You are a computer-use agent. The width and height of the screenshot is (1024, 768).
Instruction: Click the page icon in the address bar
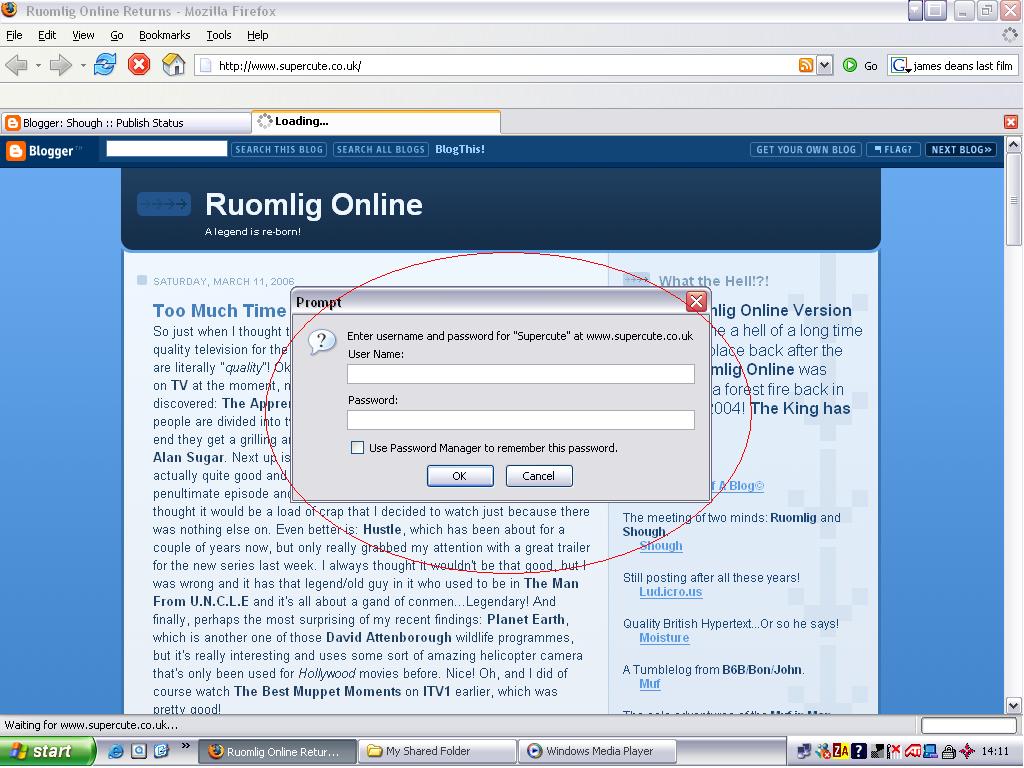[x=206, y=65]
